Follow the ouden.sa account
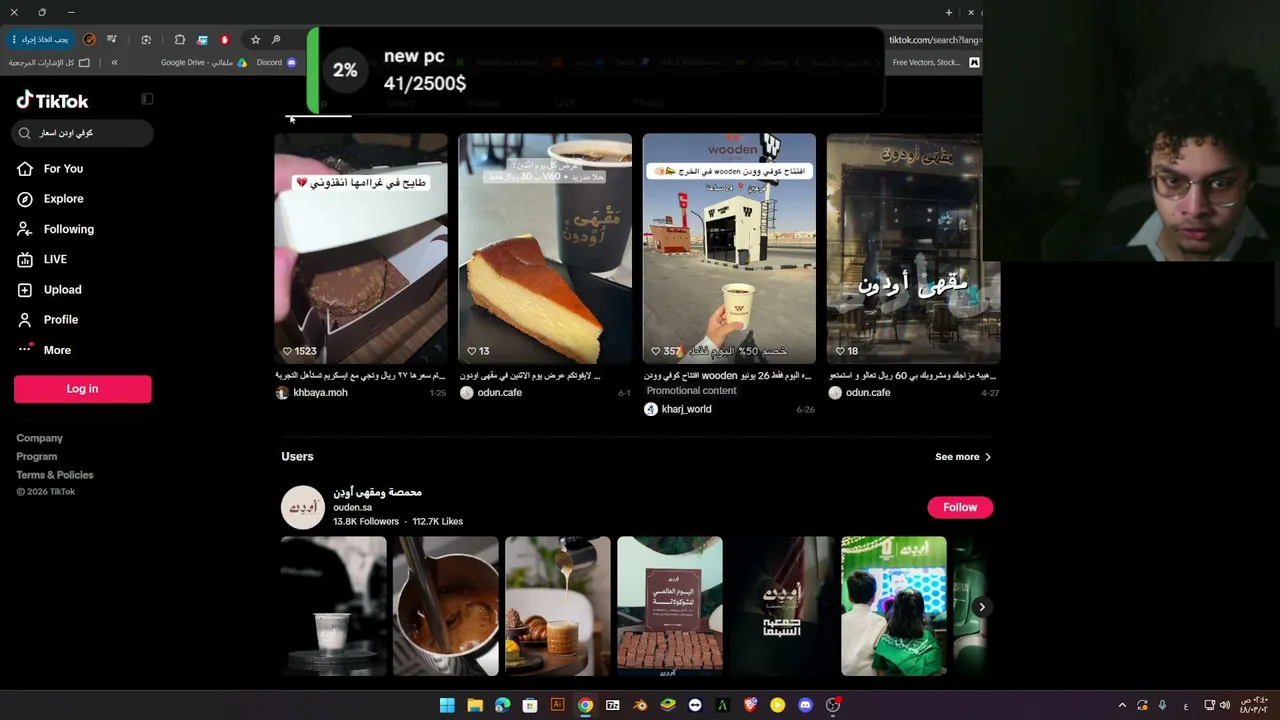Screen dimensions: 1280x720 960,507
